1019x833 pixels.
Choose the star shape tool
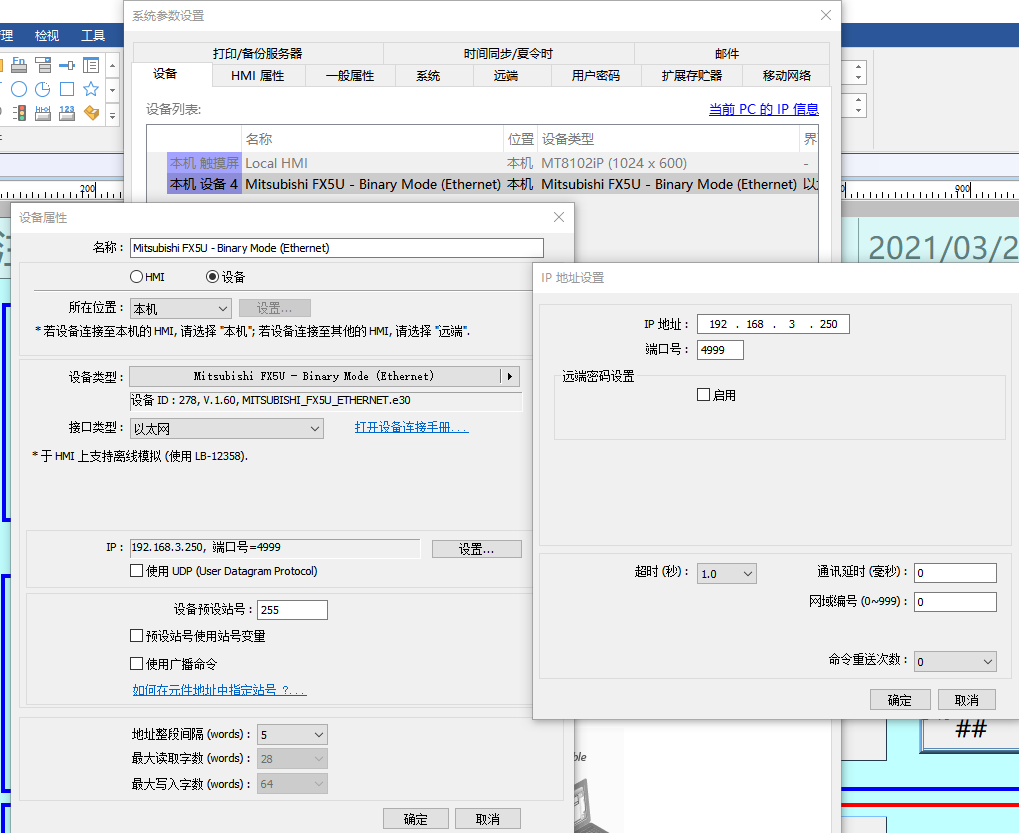coord(91,89)
